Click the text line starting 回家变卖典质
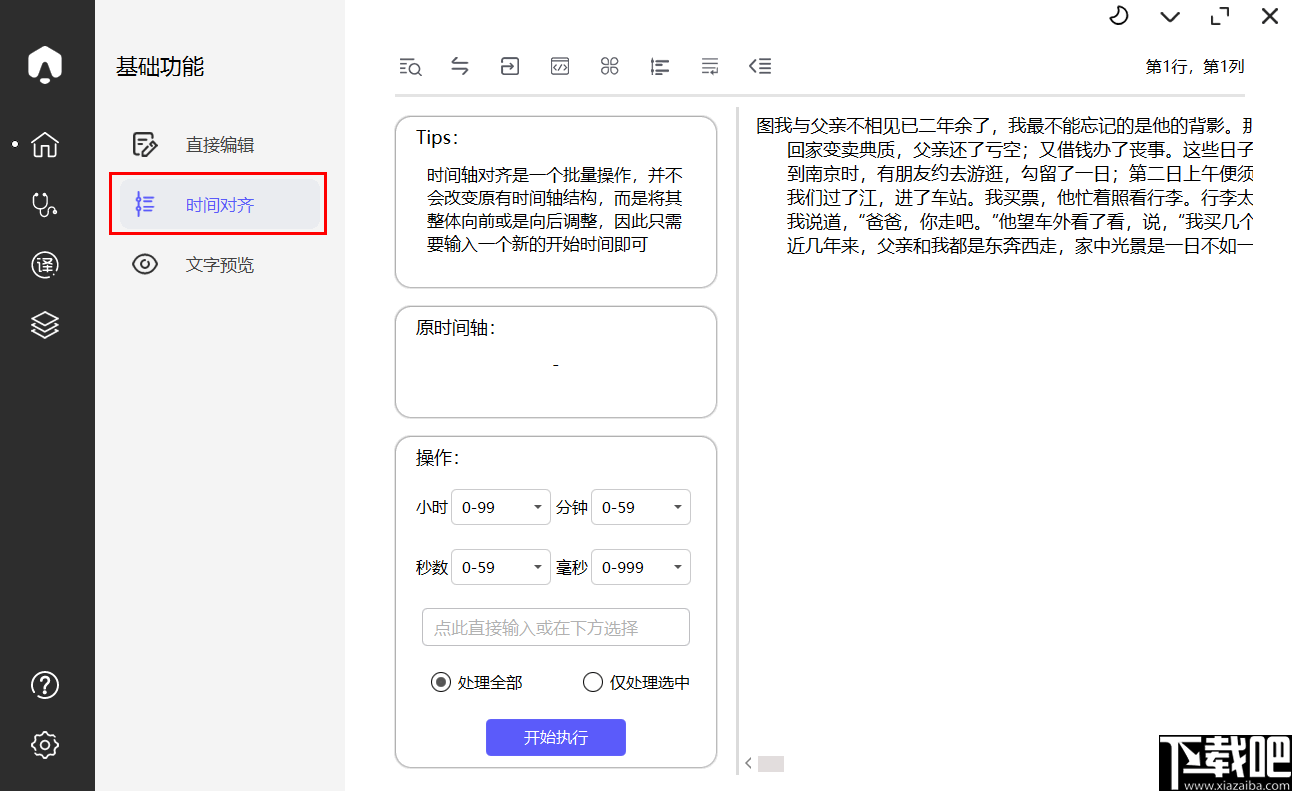The height and width of the screenshot is (791, 1294). tap(1019, 150)
